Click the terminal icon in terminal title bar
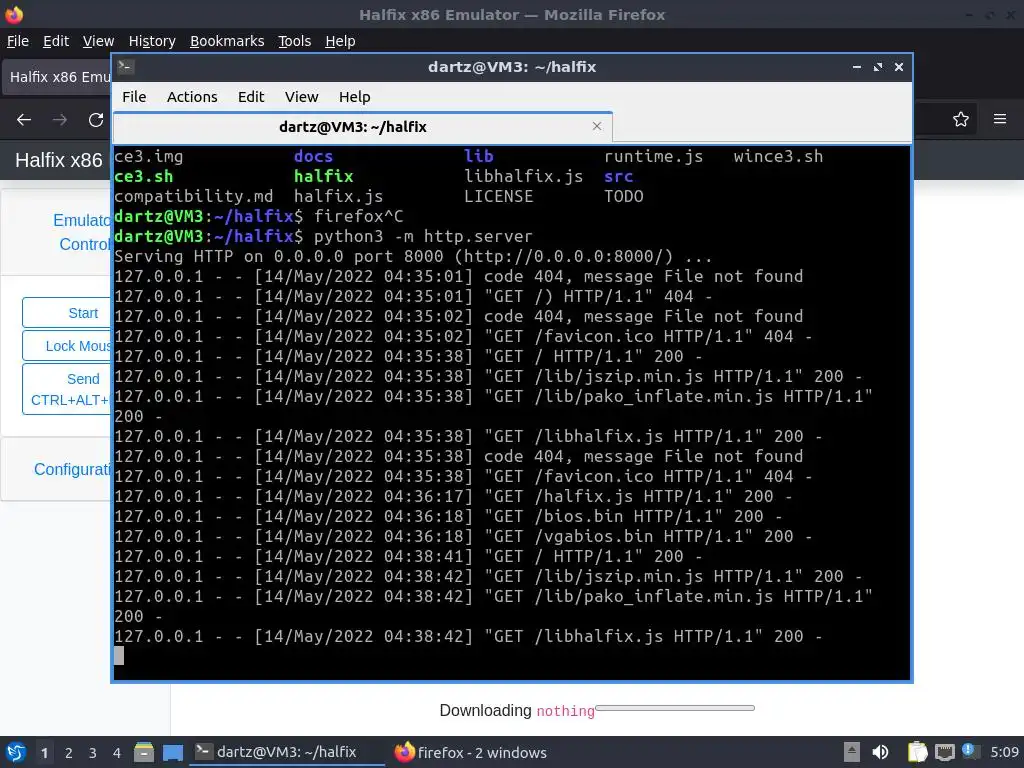Screen dimensions: 1024x768 126,67
